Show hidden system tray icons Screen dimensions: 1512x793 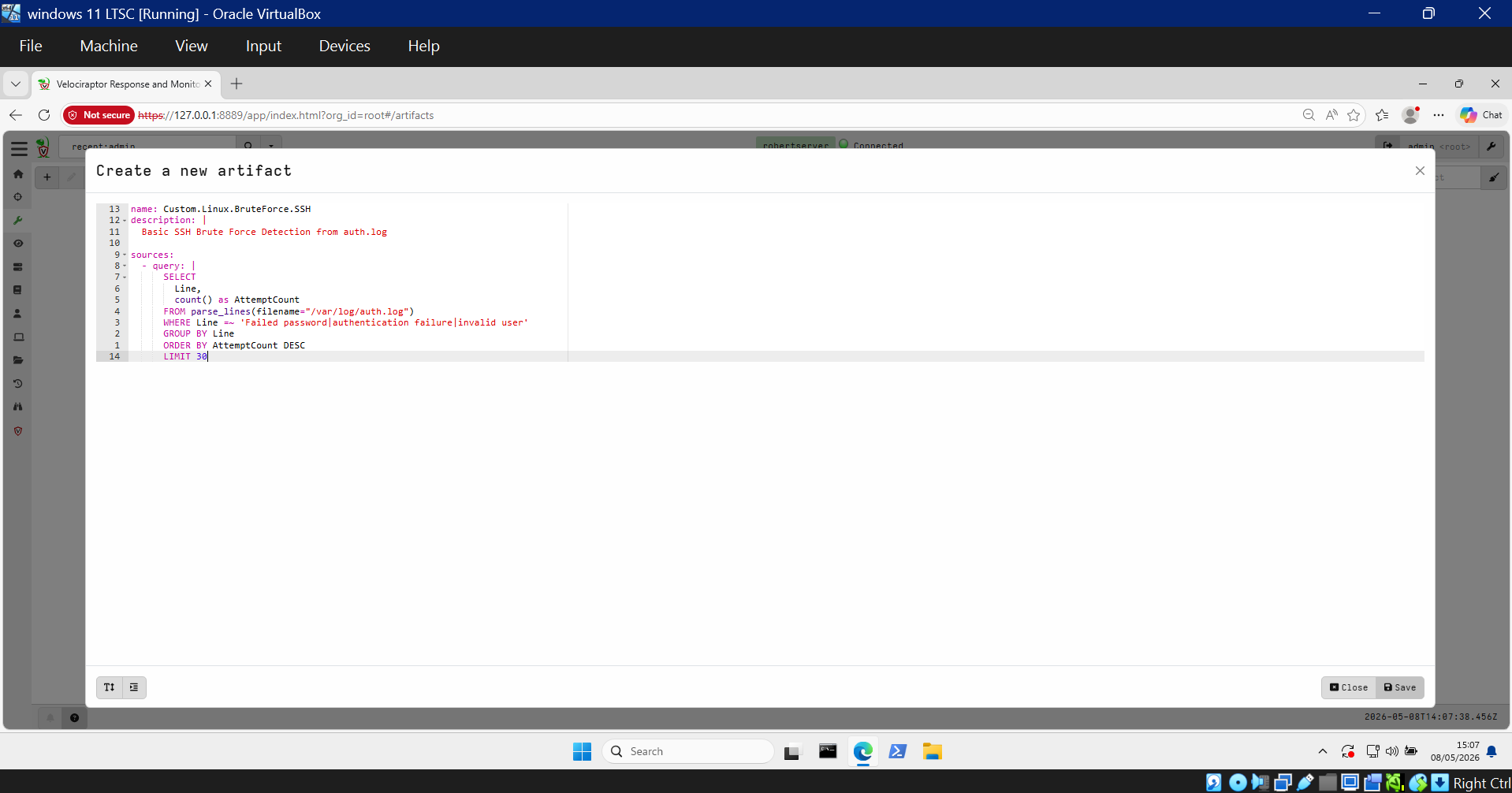coord(1323,751)
